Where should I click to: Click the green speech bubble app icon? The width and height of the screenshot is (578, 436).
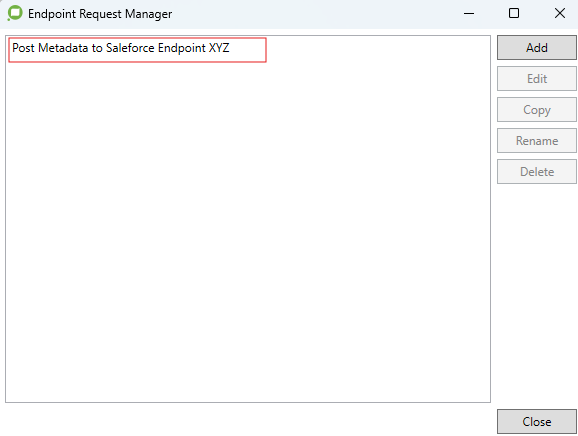tap(15, 13)
